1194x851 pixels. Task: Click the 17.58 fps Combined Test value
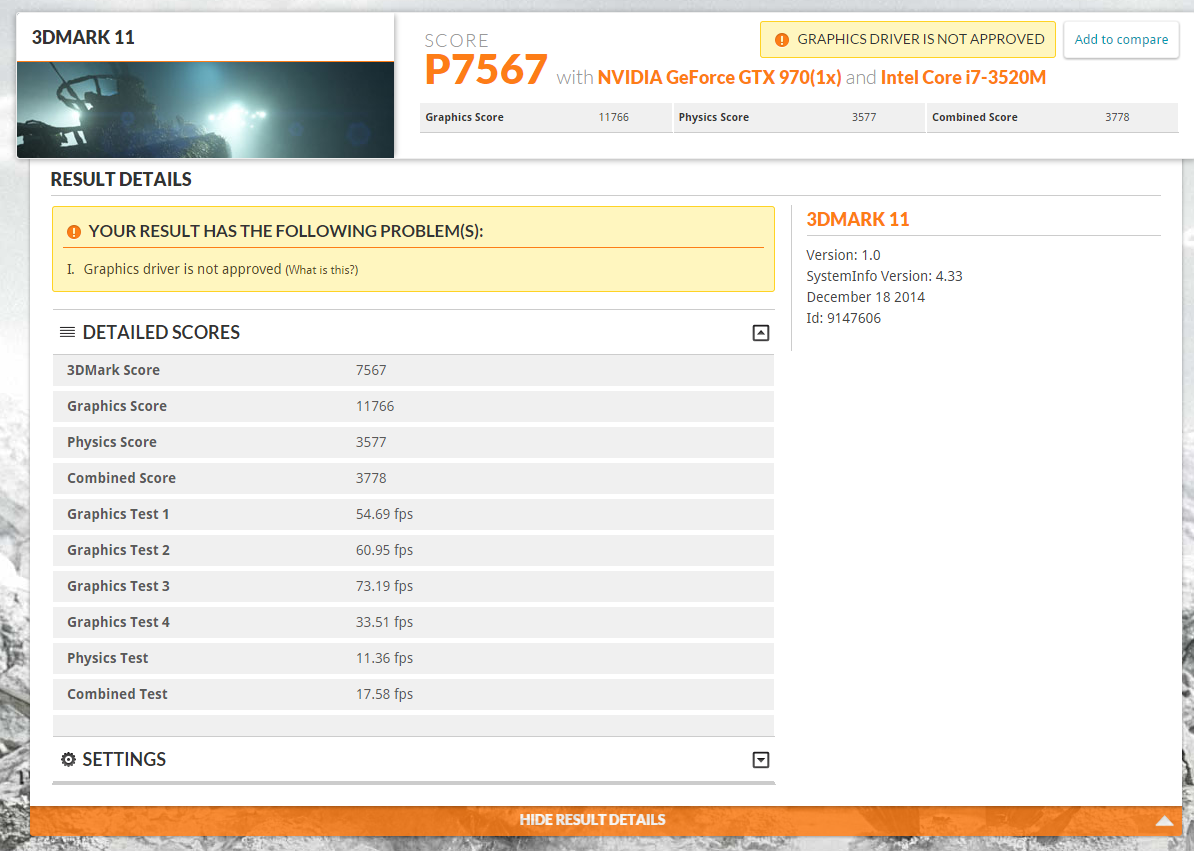tap(385, 694)
